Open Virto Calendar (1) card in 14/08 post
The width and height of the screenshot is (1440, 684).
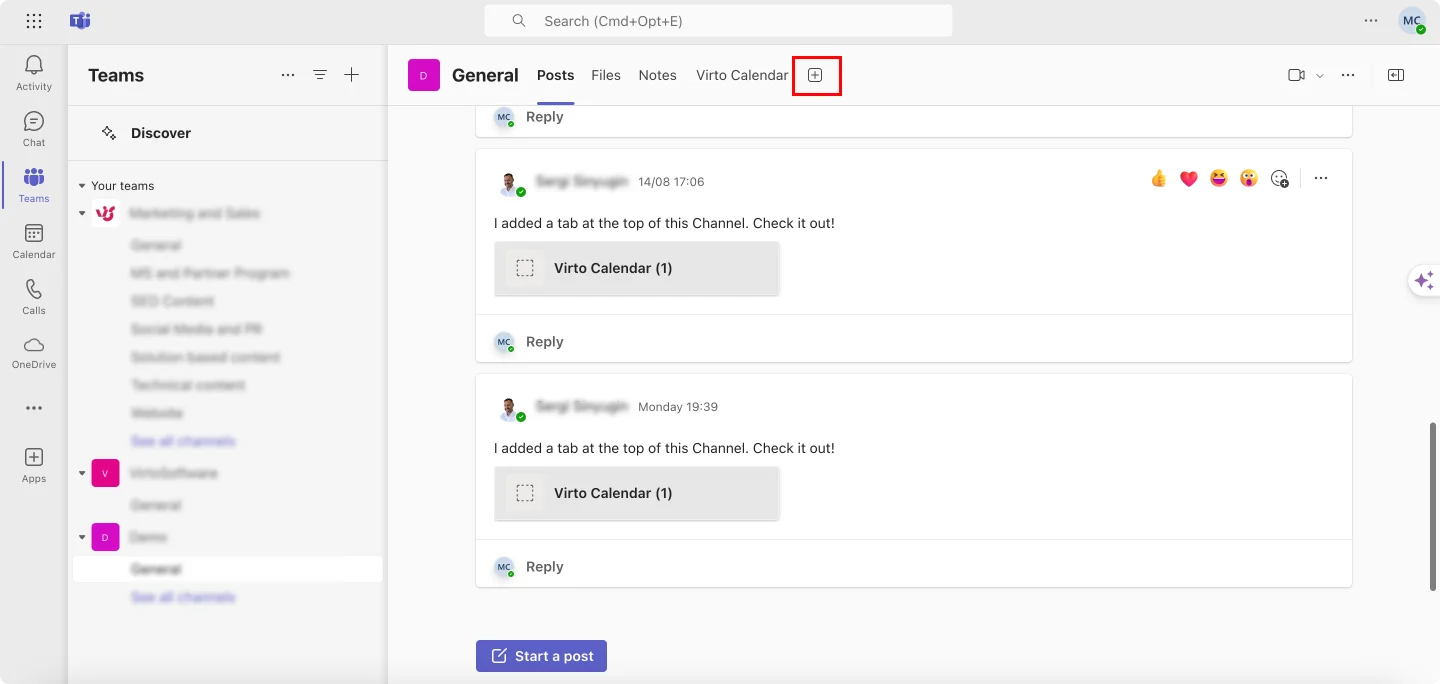tap(637, 268)
